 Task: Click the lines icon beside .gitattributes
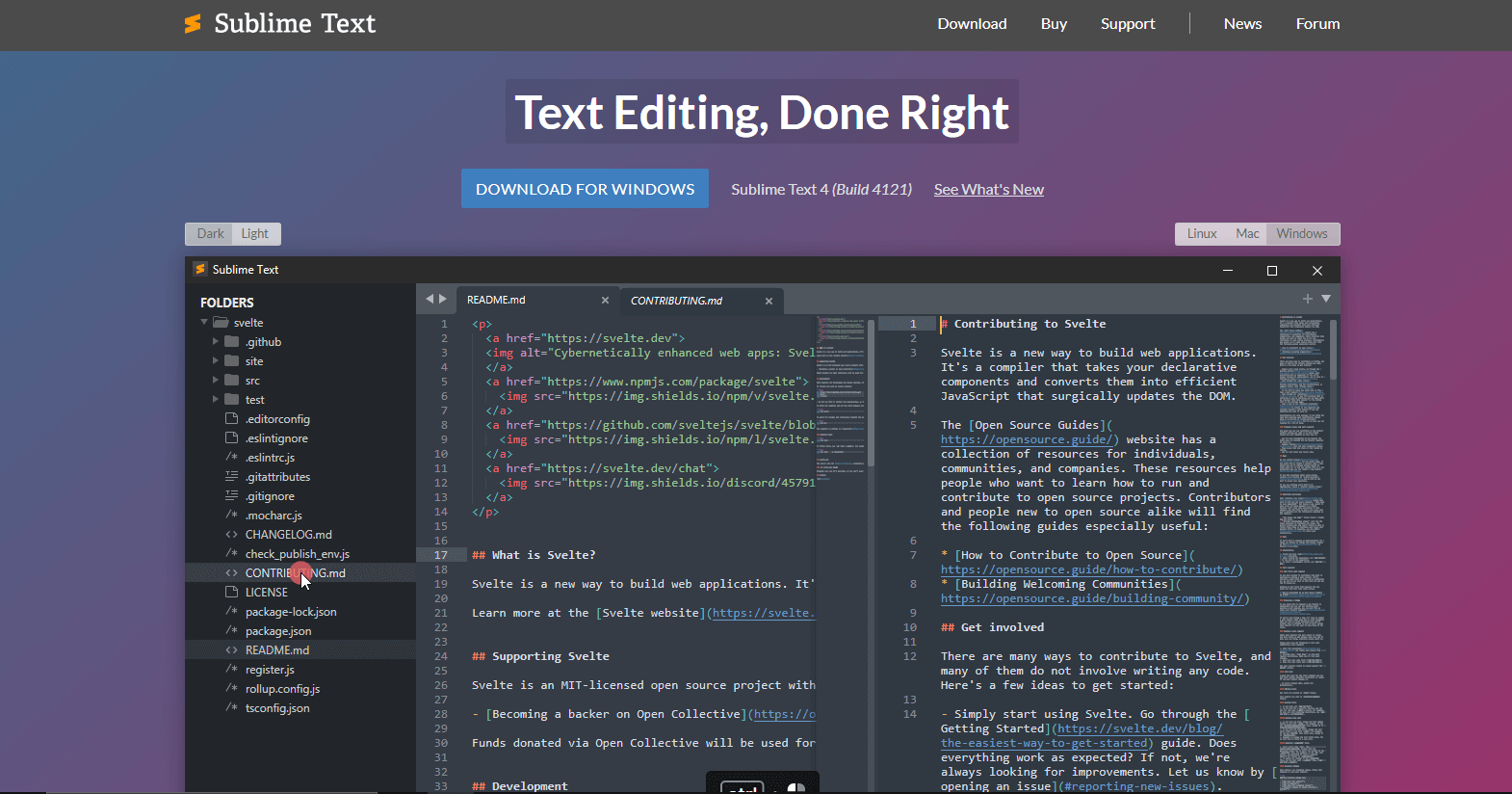click(x=231, y=476)
